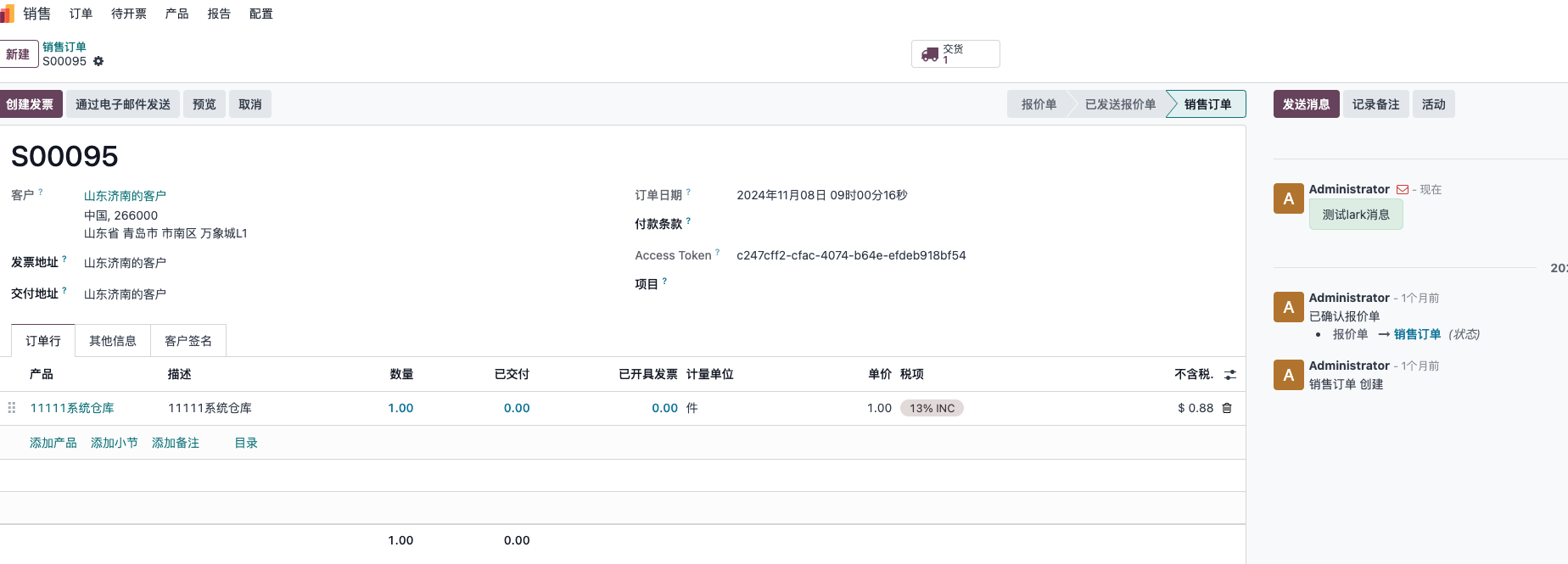The height and width of the screenshot is (564, 1568).
Task: Open the 销售订单 breadcrumb link
Action: pos(64,47)
